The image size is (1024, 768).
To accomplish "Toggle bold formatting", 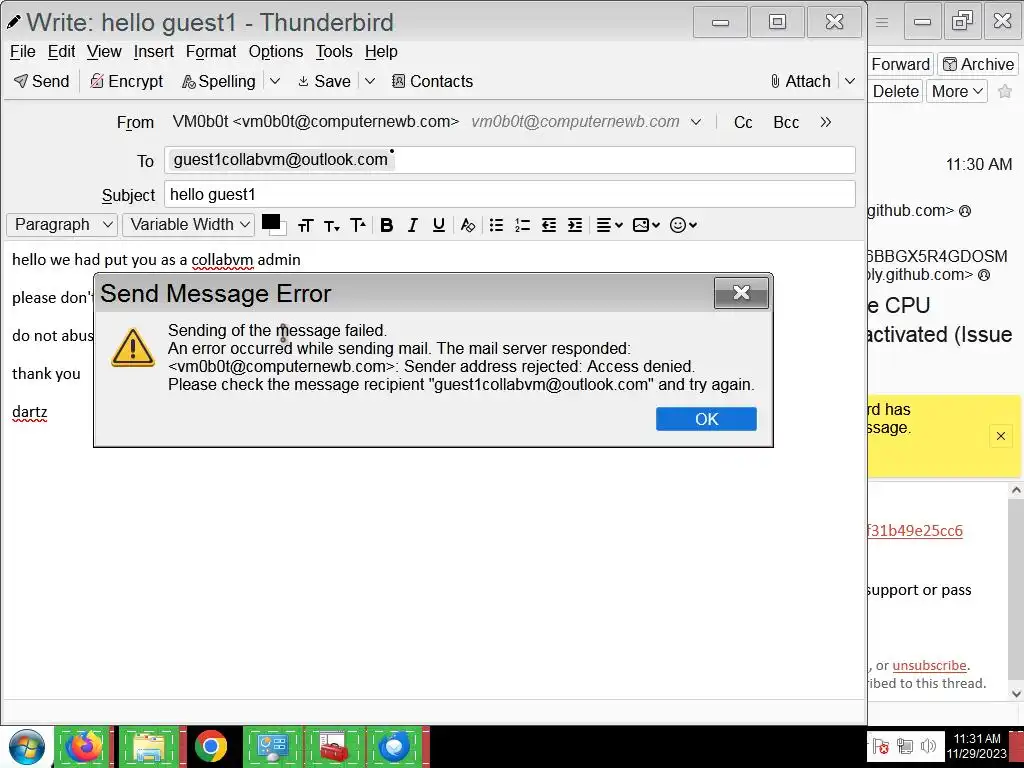I will [387, 225].
